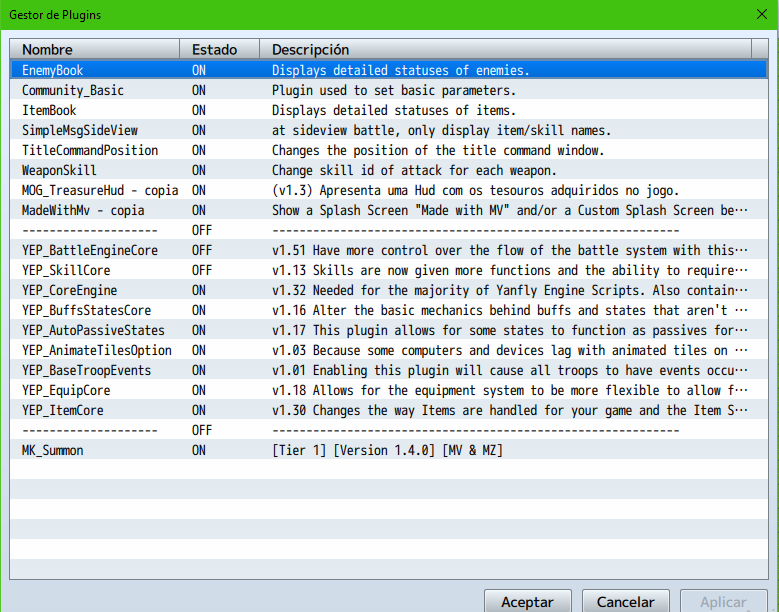Image resolution: width=779 pixels, height=612 pixels.
Task: Click the 'v1.13 Skills are now given' description
Action: coord(510,270)
